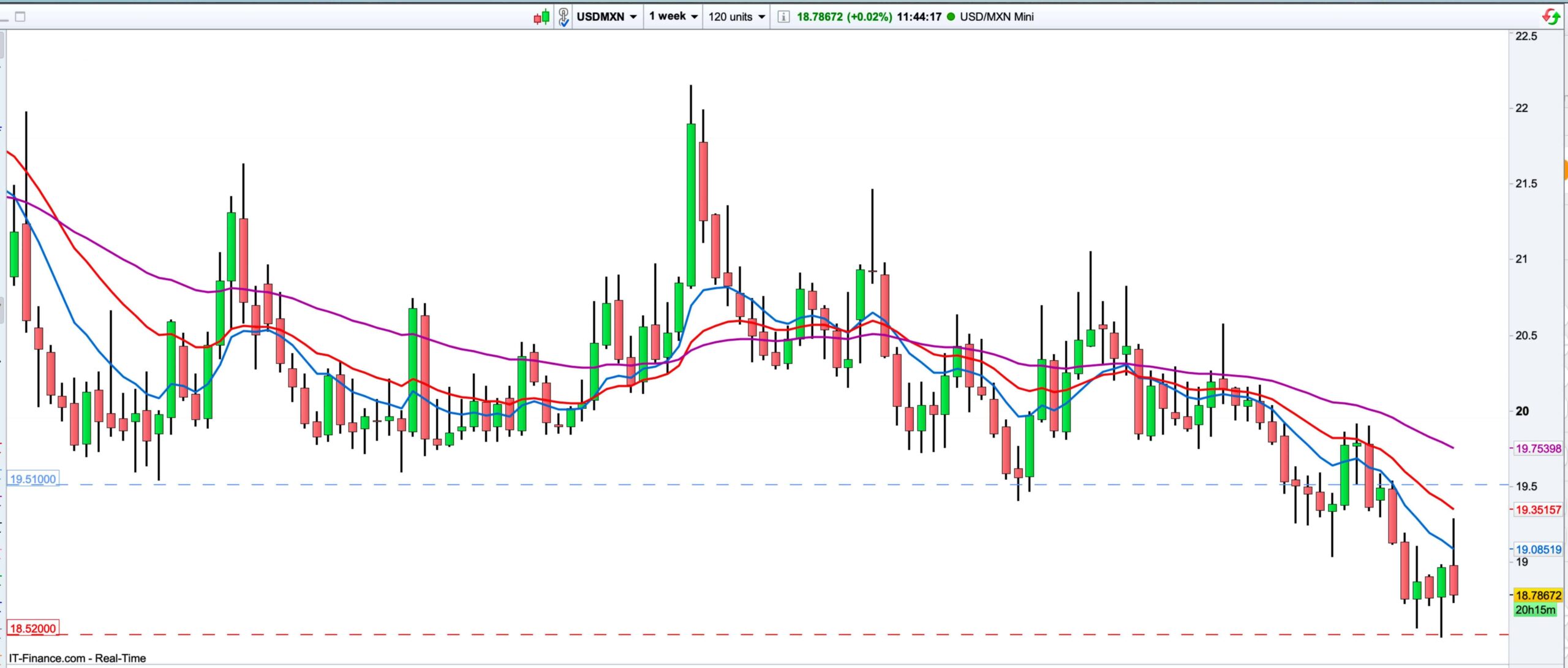
Task: Click the red moving average value 19.35157
Action: pos(1538,509)
